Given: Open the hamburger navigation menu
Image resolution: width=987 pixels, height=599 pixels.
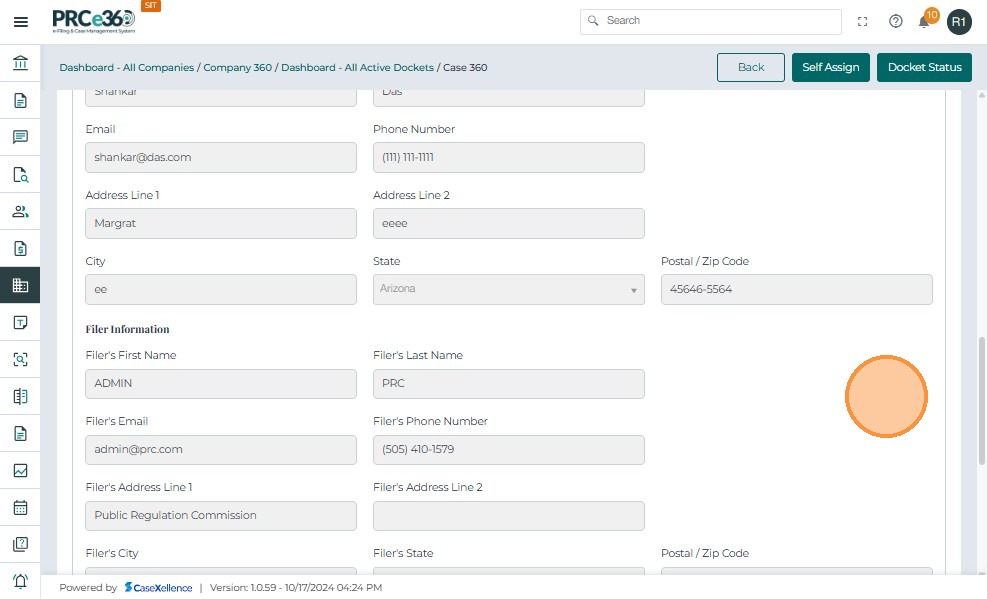Looking at the screenshot, I should coord(20,22).
